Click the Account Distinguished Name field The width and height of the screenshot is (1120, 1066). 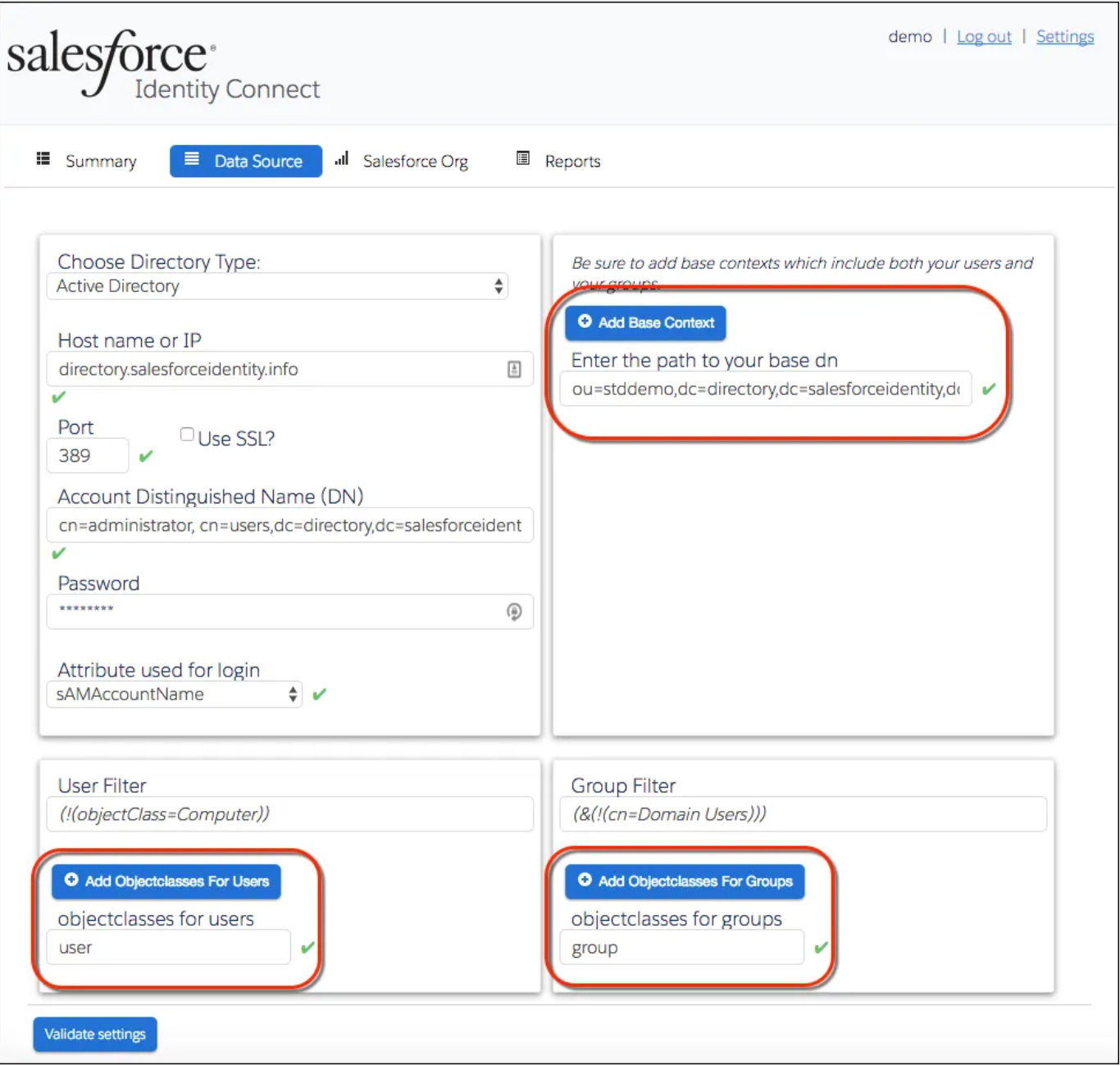point(290,525)
